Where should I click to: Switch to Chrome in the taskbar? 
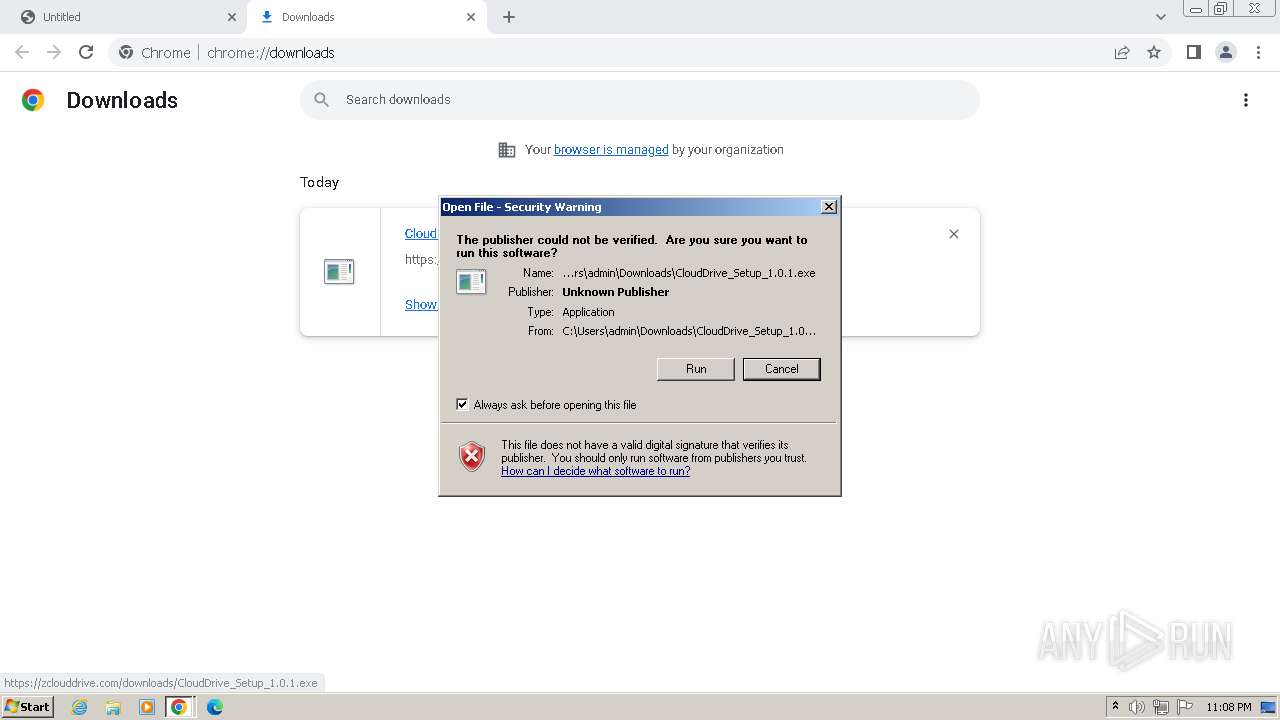179,707
